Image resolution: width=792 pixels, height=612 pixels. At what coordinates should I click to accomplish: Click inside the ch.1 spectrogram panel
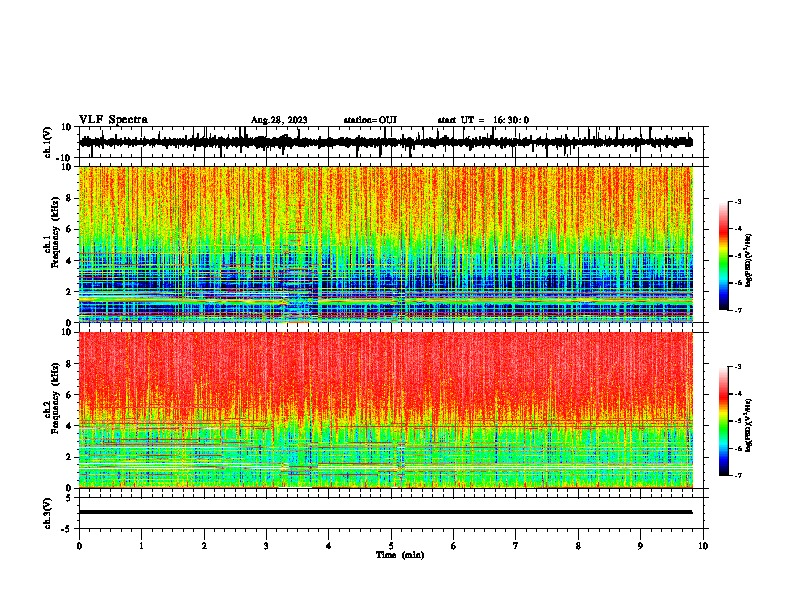tap(386, 244)
